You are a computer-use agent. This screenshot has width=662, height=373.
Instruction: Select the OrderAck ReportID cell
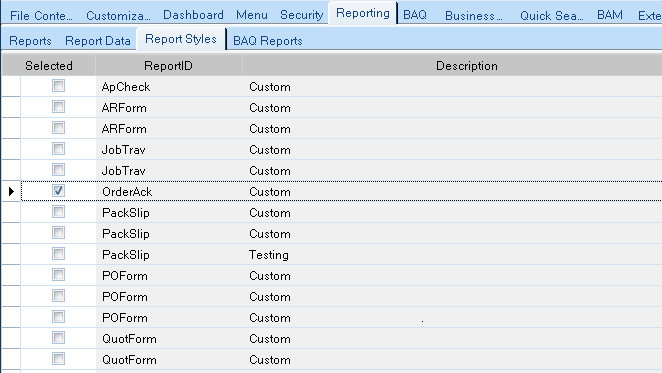[169, 192]
